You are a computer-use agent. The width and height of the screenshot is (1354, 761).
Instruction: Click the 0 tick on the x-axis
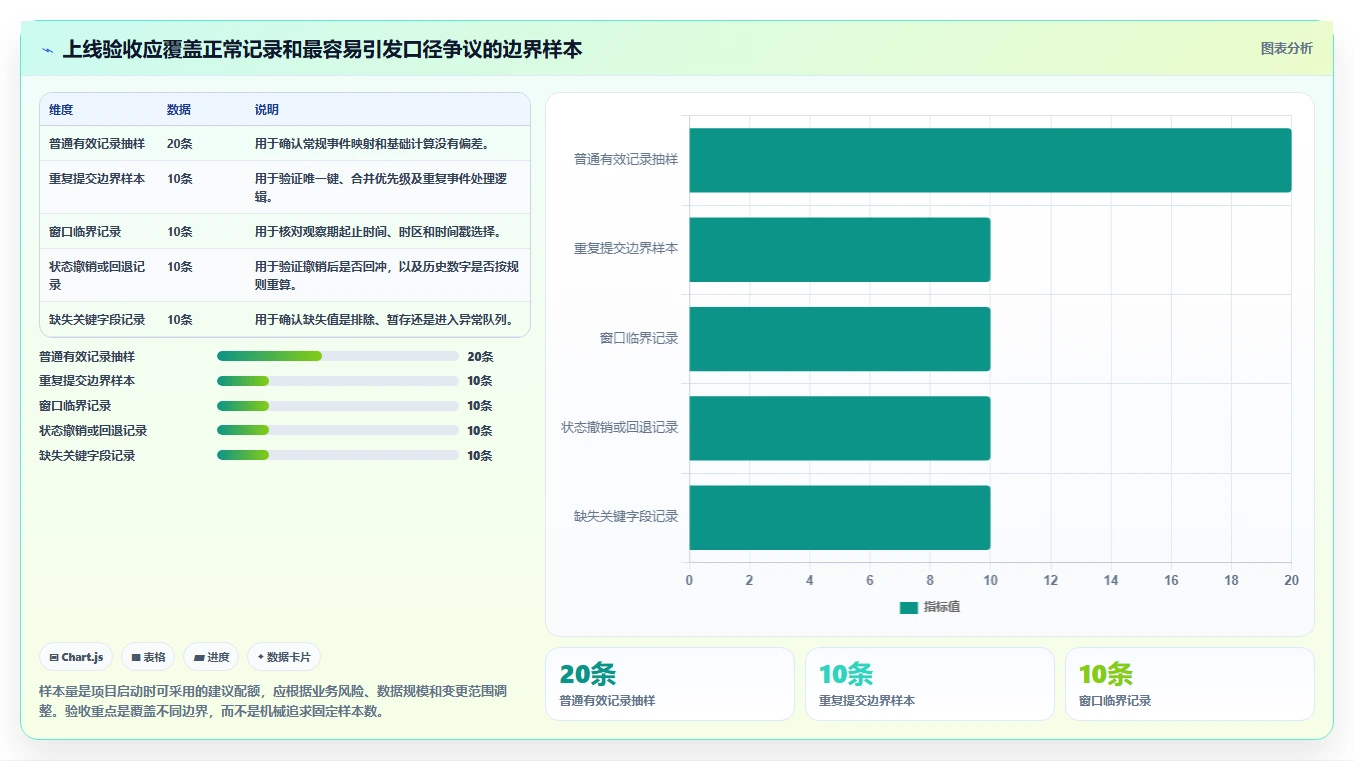[x=689, y=580]
